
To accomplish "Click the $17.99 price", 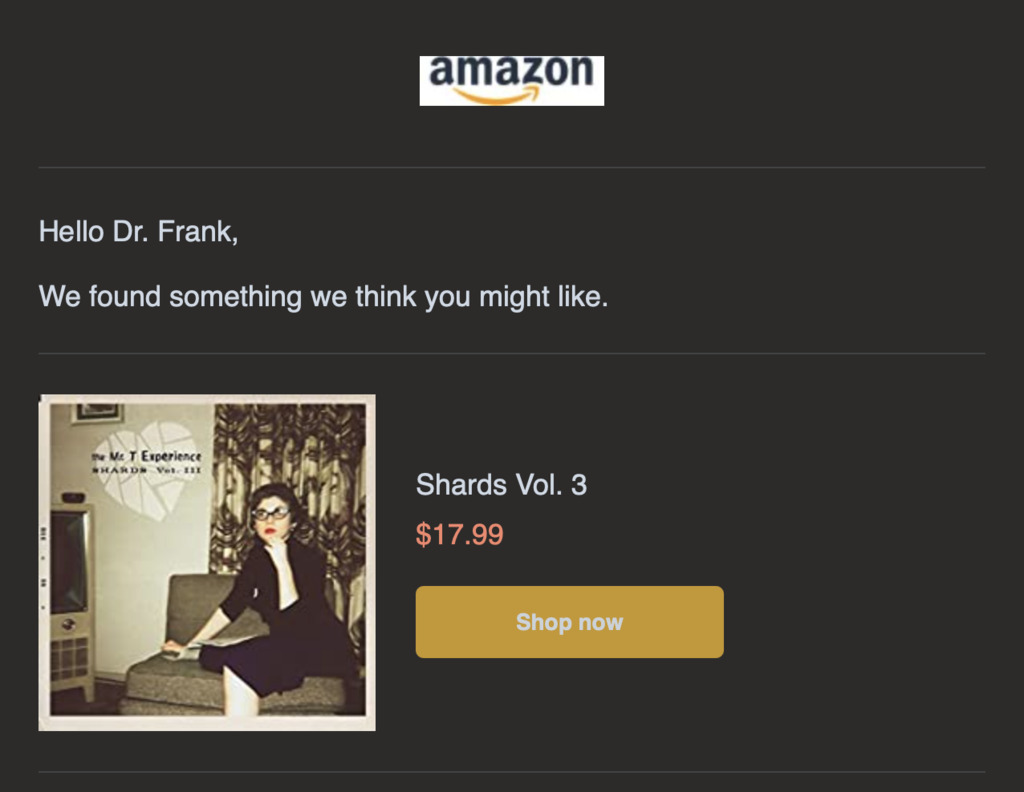I will tap(460, 535).
